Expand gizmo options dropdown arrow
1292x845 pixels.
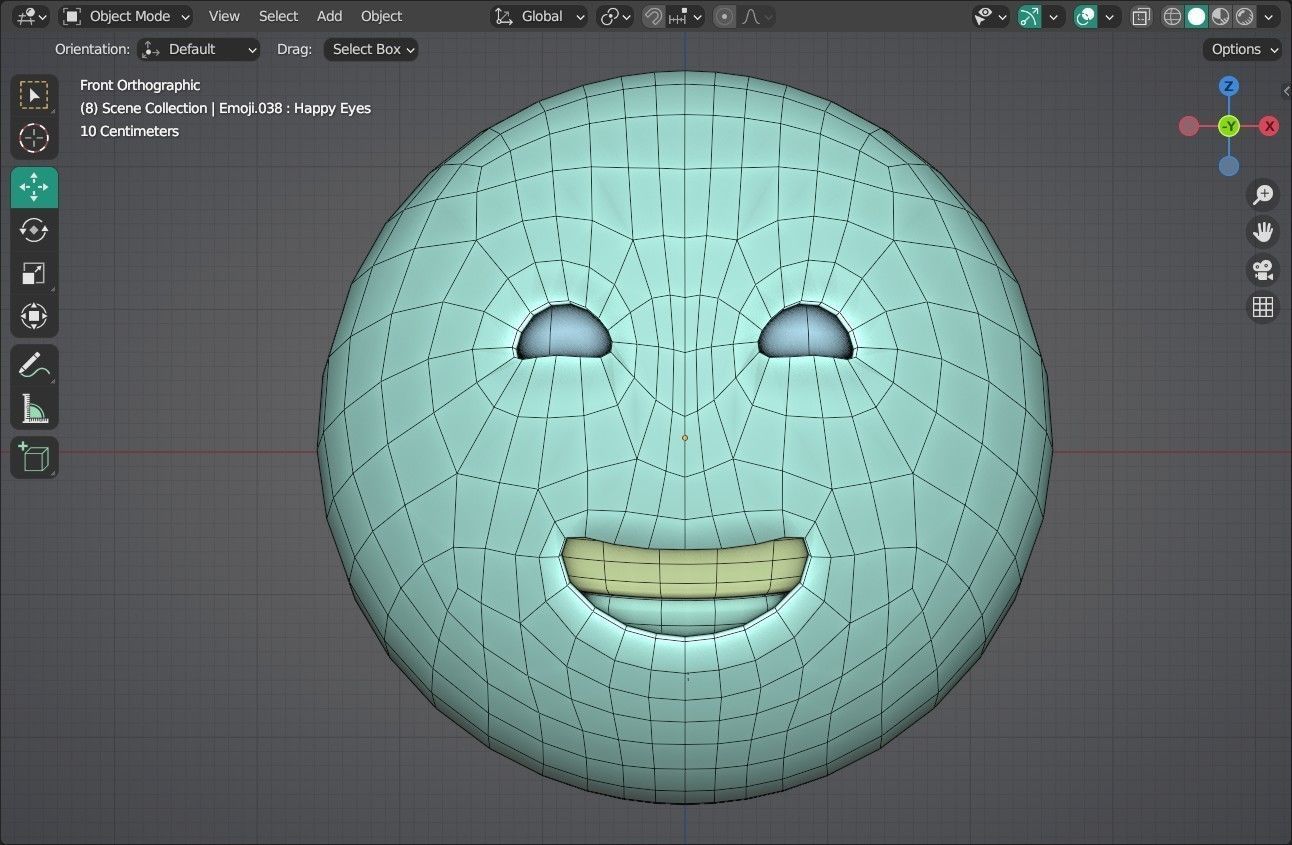[x=1053, y=16]
